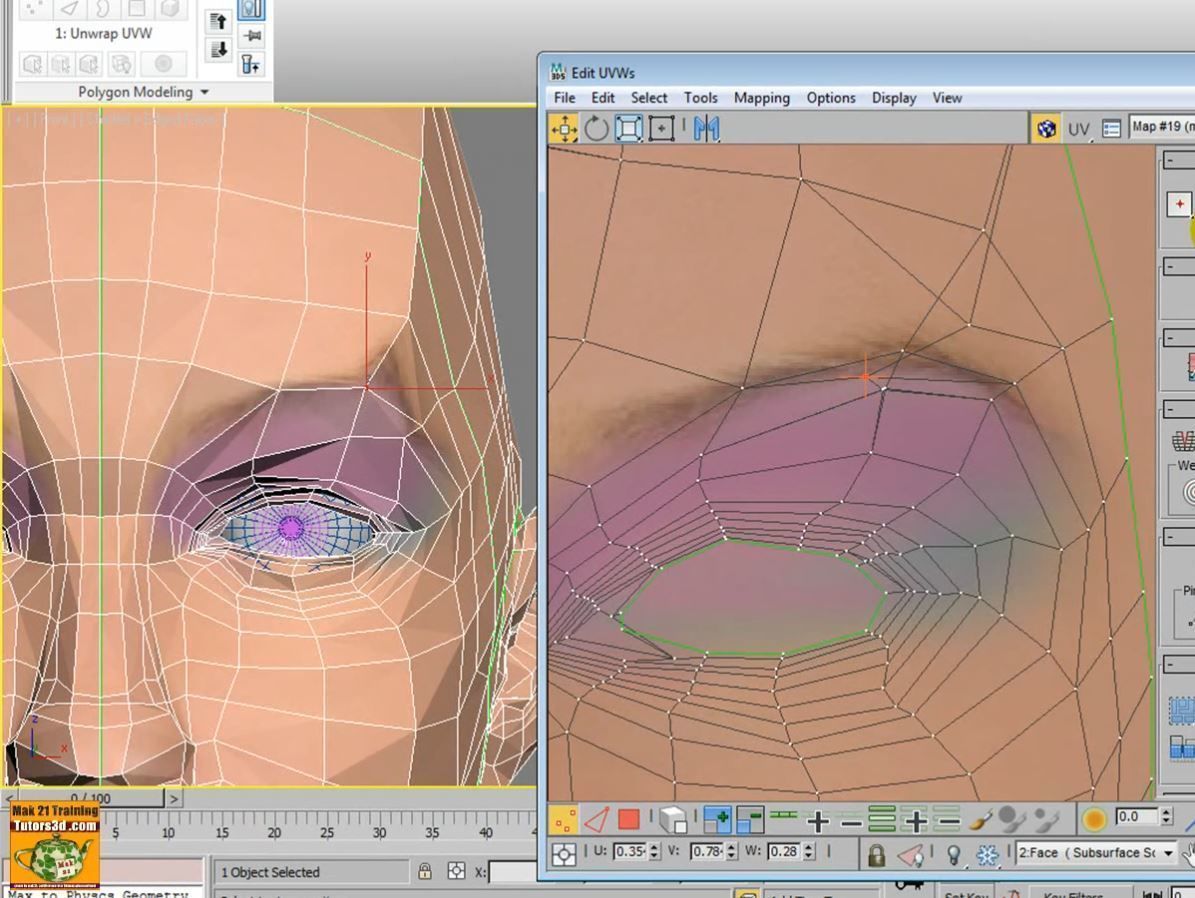Adjust the W value spinner arrows
1195x898 pixels.
[809, 851]
